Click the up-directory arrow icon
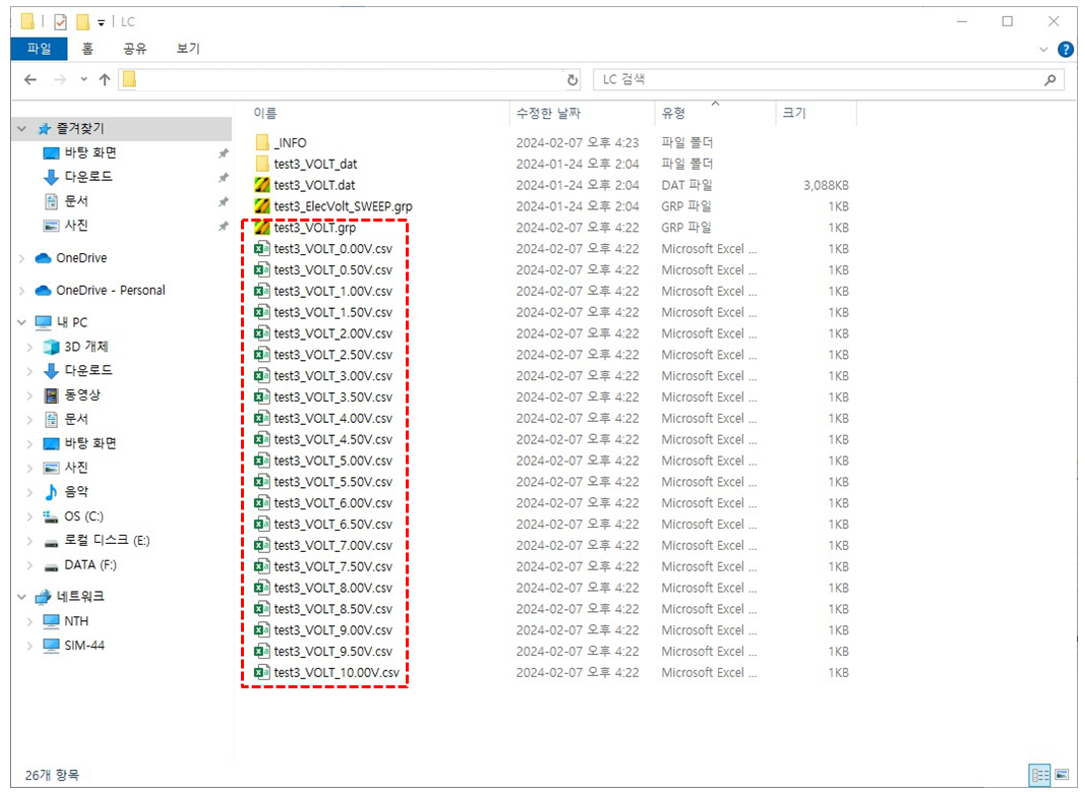The width and height of the screenshot is (1085, 792). click(x=105, y=80)
